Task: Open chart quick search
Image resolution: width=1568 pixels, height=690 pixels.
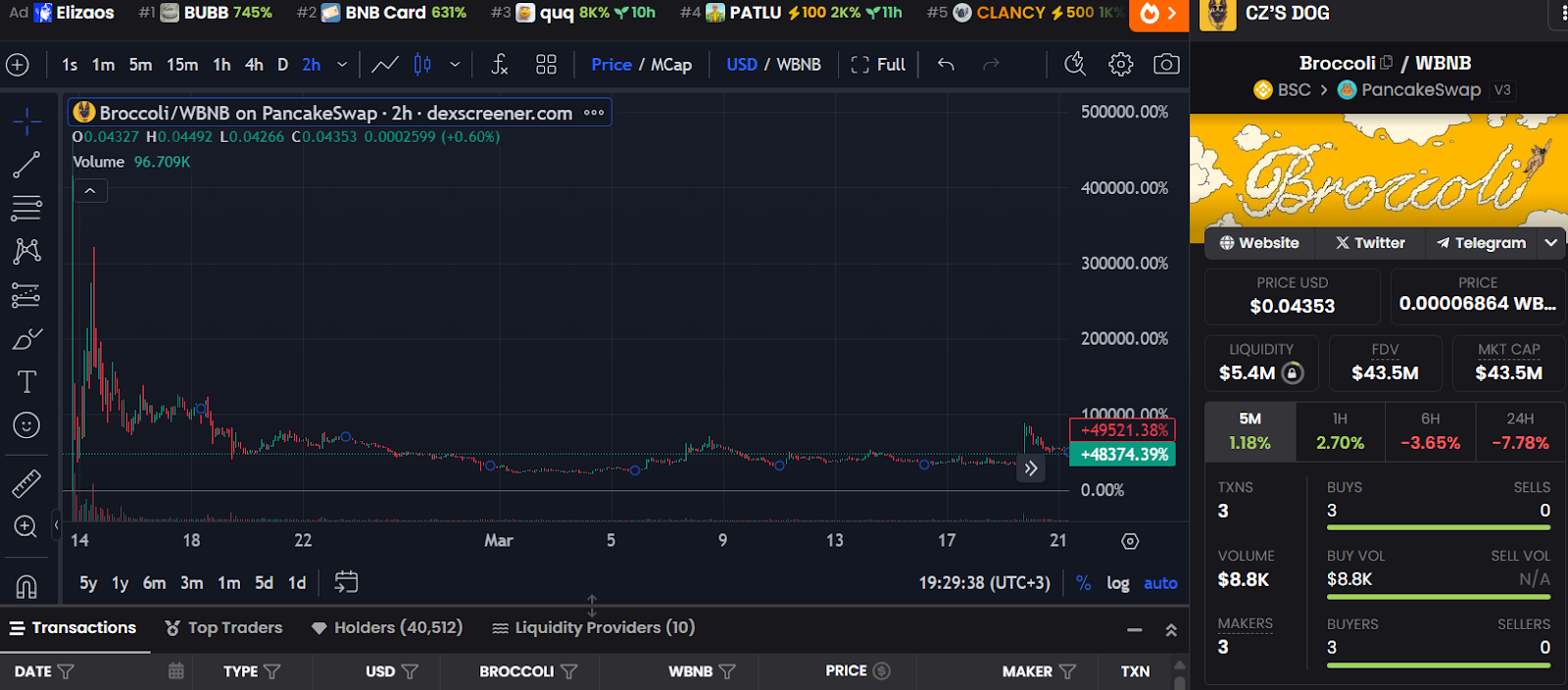Action: (x=1075, y=65)
